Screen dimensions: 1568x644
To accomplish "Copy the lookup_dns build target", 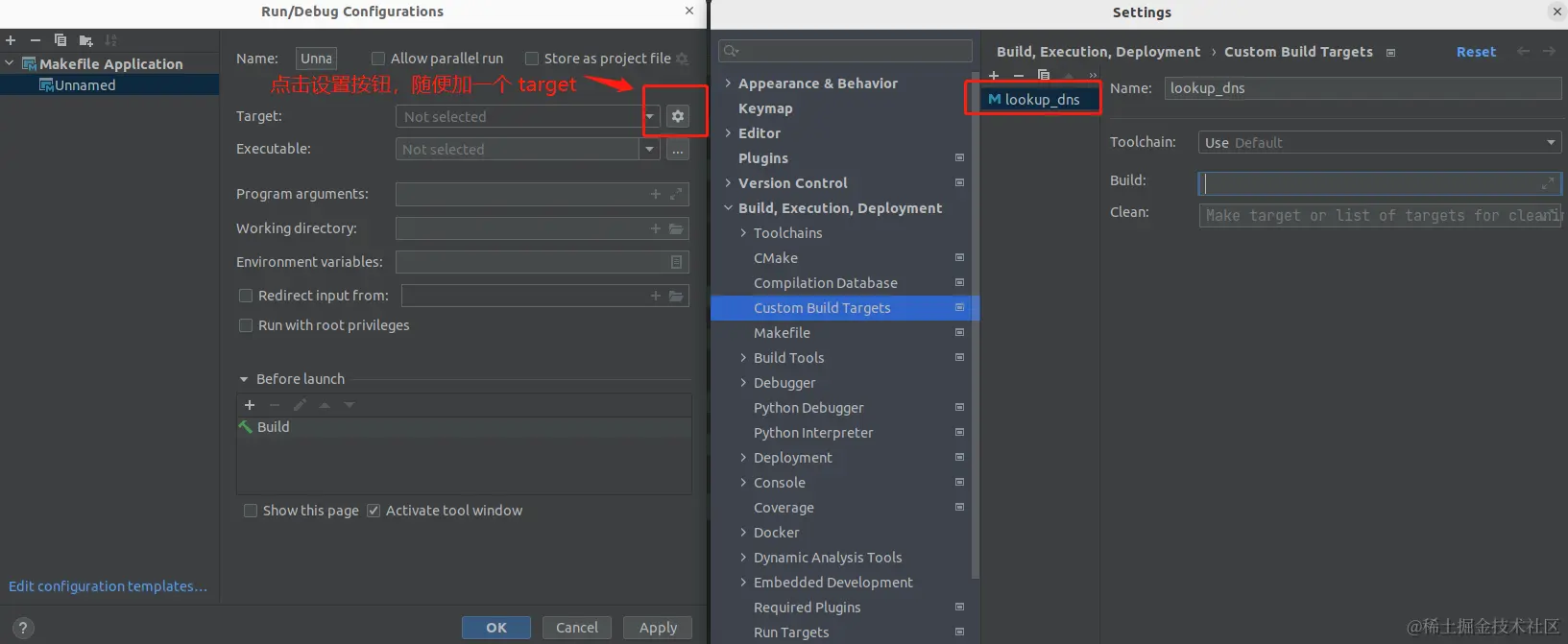I will 1044,76.
